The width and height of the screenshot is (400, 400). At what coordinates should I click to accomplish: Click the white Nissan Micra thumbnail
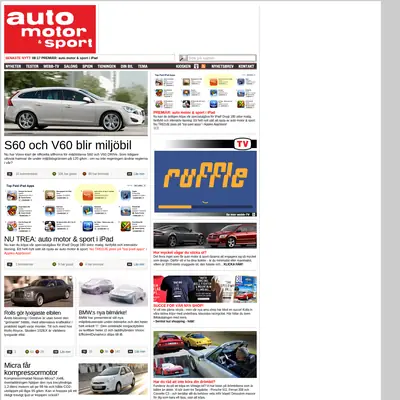pyautogui.click(x=113, y=379)
